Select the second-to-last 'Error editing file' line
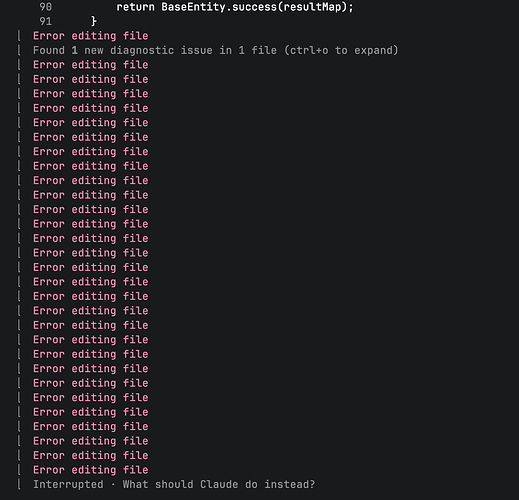The width and height of the screenshot is (519, 500). (x=90, y=455)
